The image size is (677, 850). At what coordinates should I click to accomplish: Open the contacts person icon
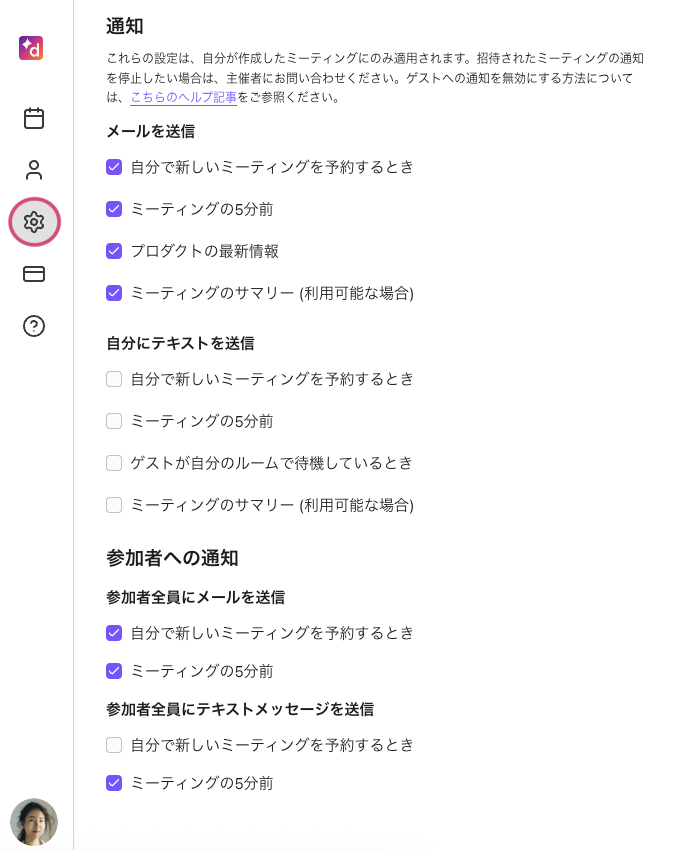[x=34, y=170]
